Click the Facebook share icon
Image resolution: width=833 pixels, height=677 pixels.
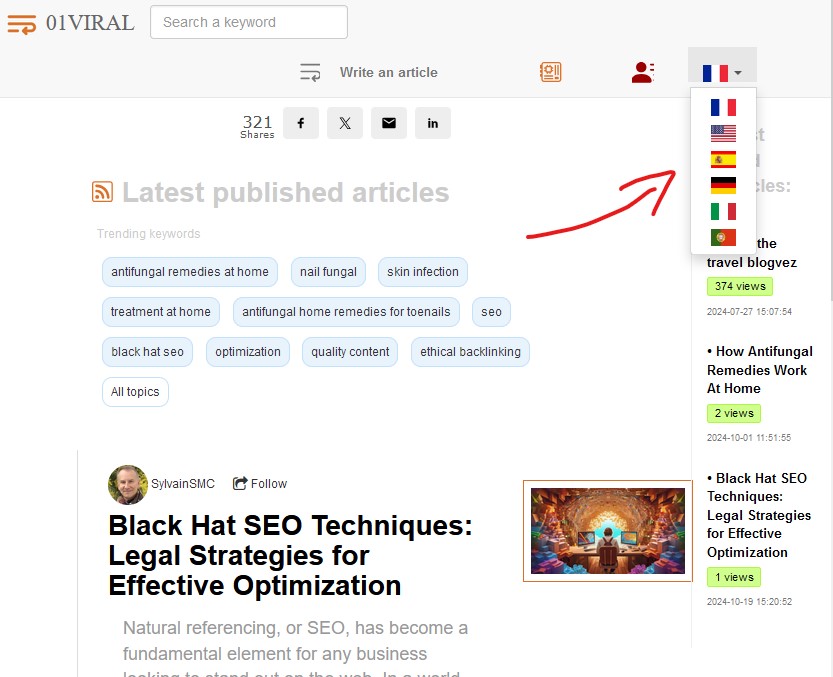300,123
